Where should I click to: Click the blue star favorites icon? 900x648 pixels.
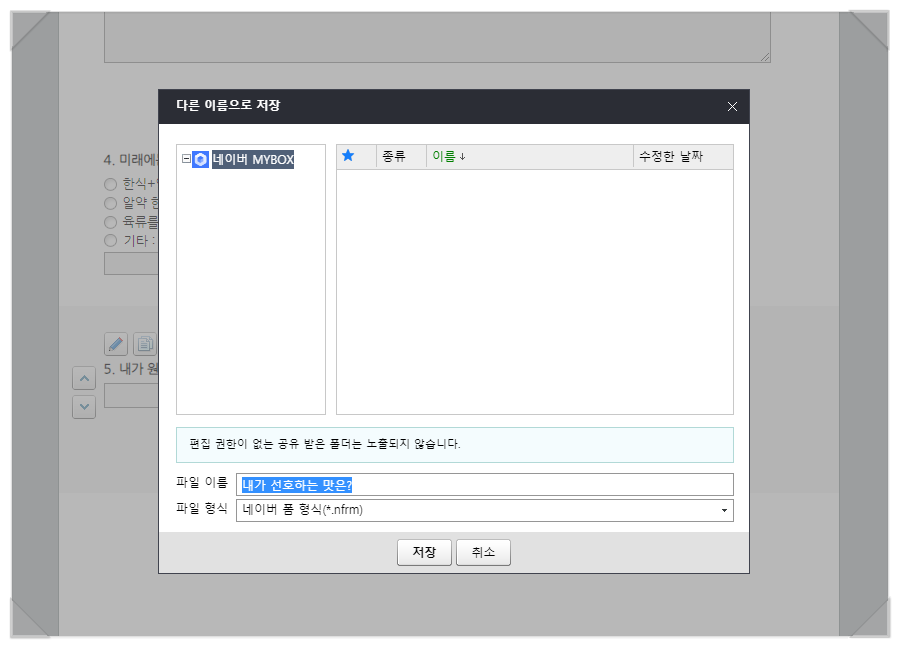click(349, 156)
